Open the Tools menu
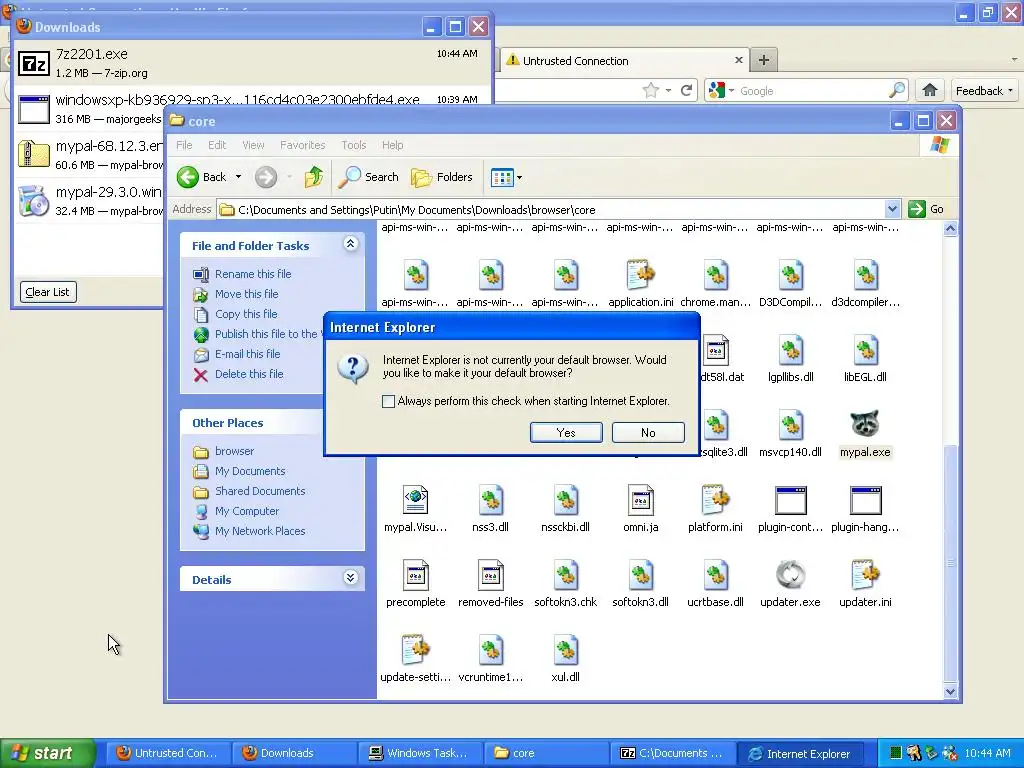The height and width of the screenshot is (768, 1024). click(x=353, y=145)
